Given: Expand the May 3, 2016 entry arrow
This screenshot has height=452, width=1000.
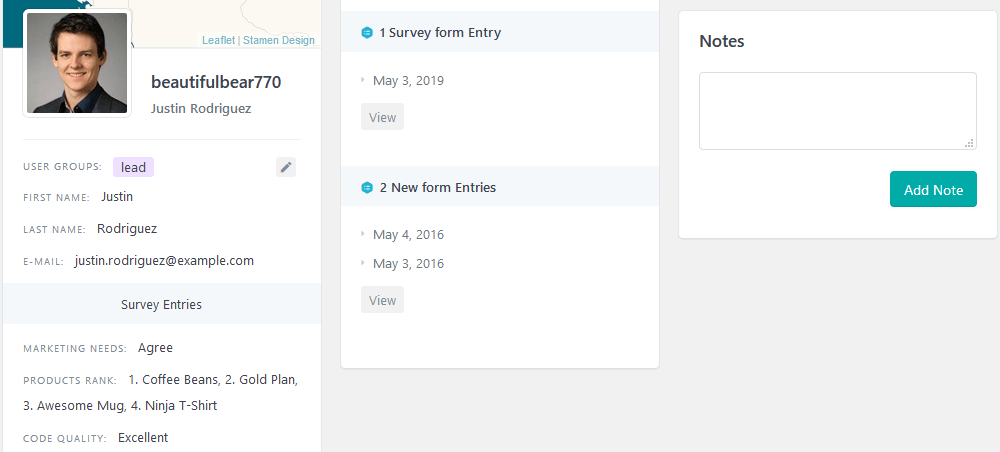Looking at the screenshot, I should coord(363,263).
